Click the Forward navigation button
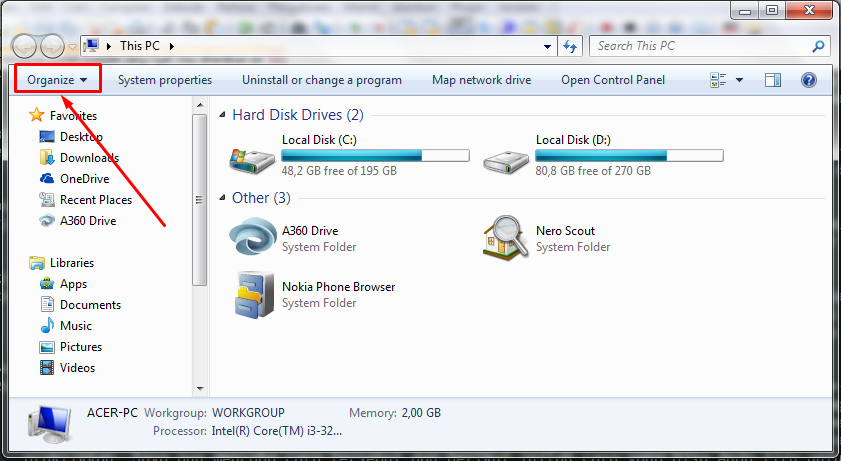The width and height of the screenshot is (841, 461). (52, 47)
